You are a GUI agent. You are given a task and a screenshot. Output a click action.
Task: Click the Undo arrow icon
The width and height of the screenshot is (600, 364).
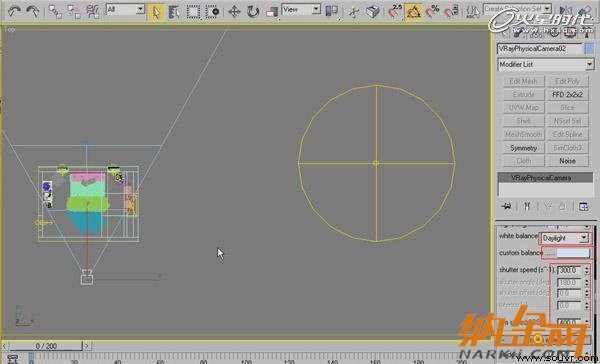point(14,11)
